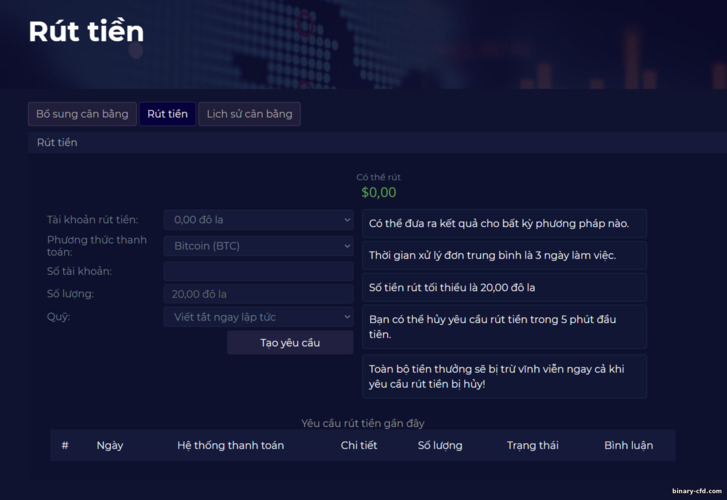727x500 pixels.
Task: Click the 3-day processing time notice
Action: click(x=504, y=255)
